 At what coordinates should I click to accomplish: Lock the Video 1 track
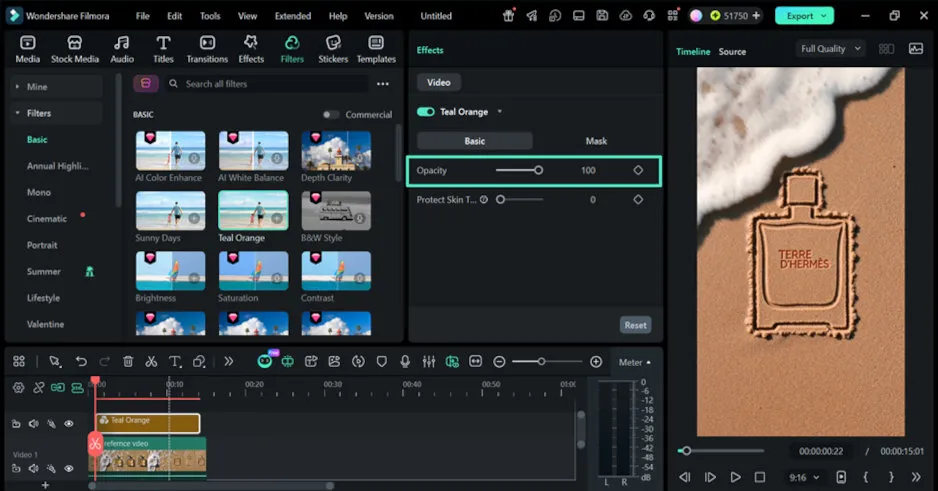click(x=16, y=469)
